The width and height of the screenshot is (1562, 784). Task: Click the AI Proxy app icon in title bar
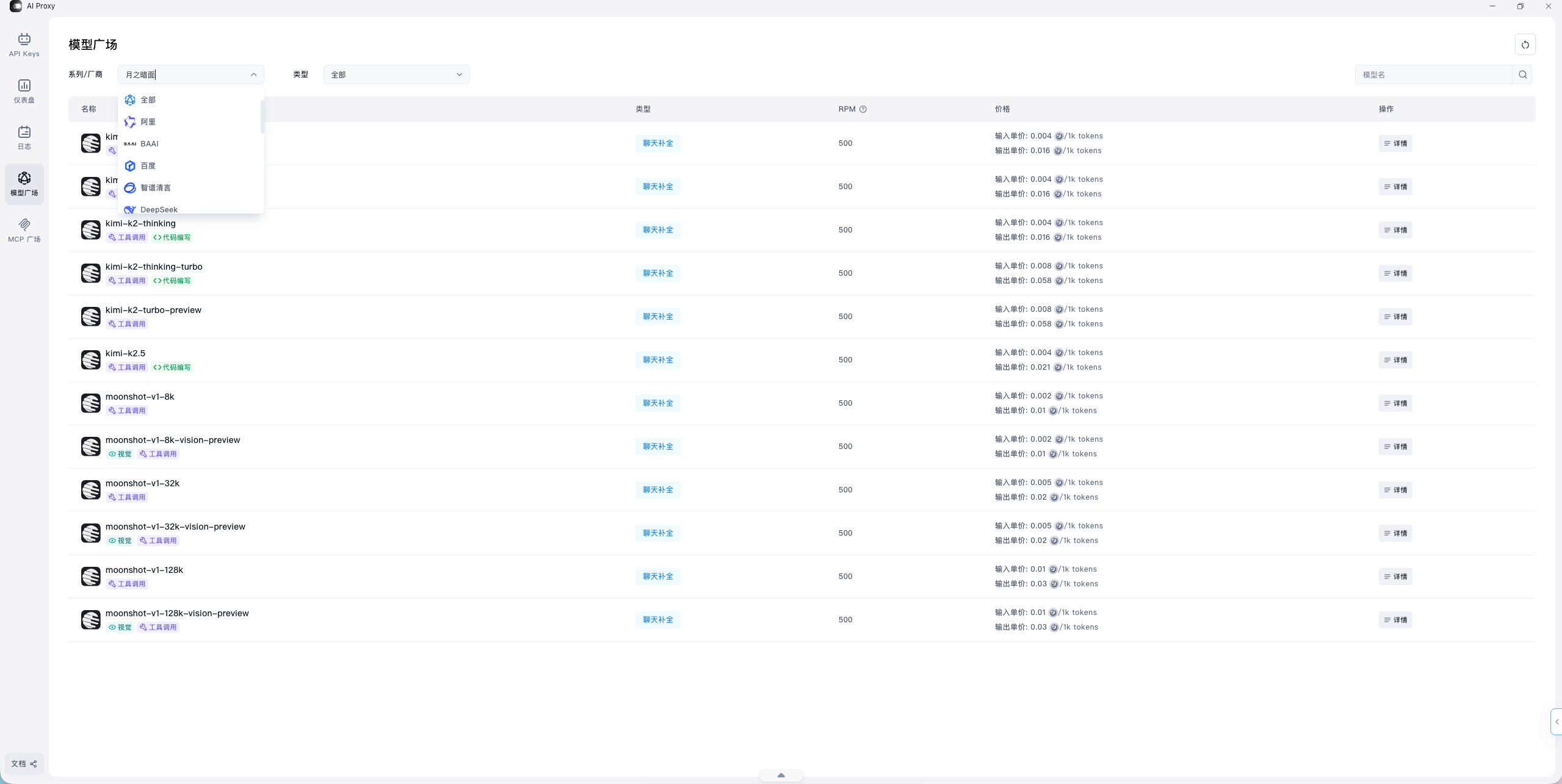16,6
